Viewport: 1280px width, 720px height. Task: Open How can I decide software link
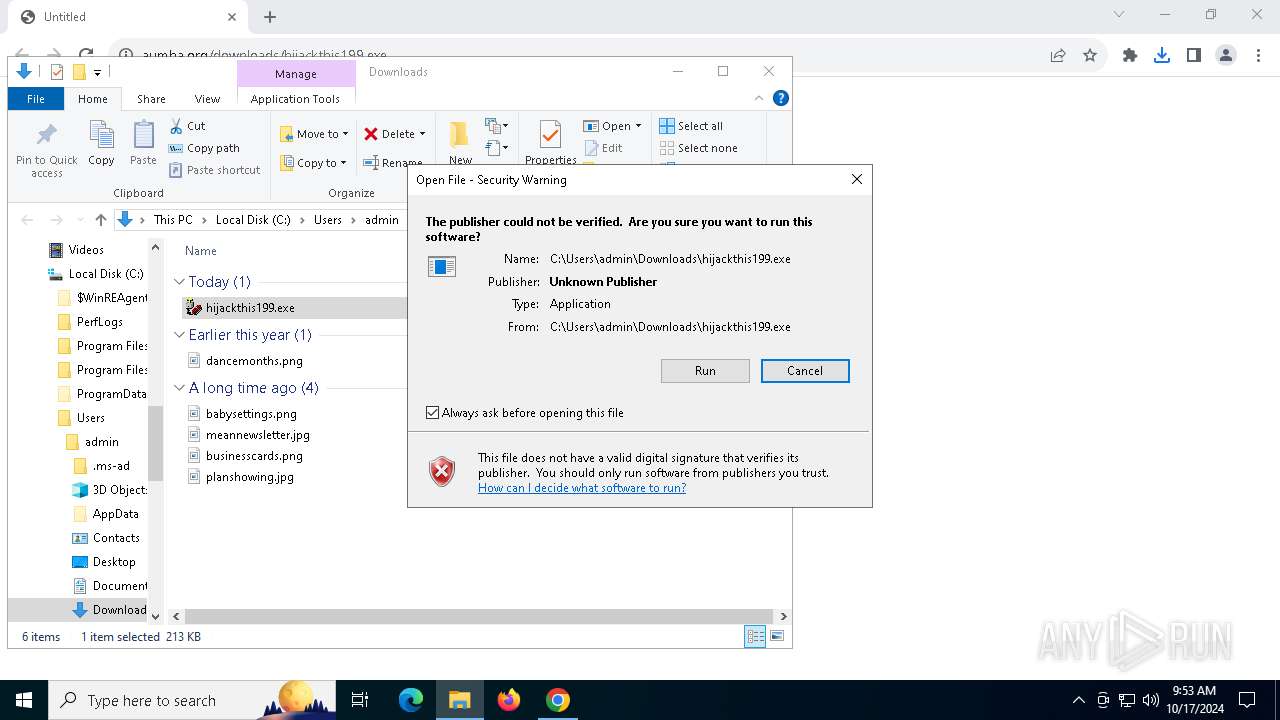click(582, 488)
